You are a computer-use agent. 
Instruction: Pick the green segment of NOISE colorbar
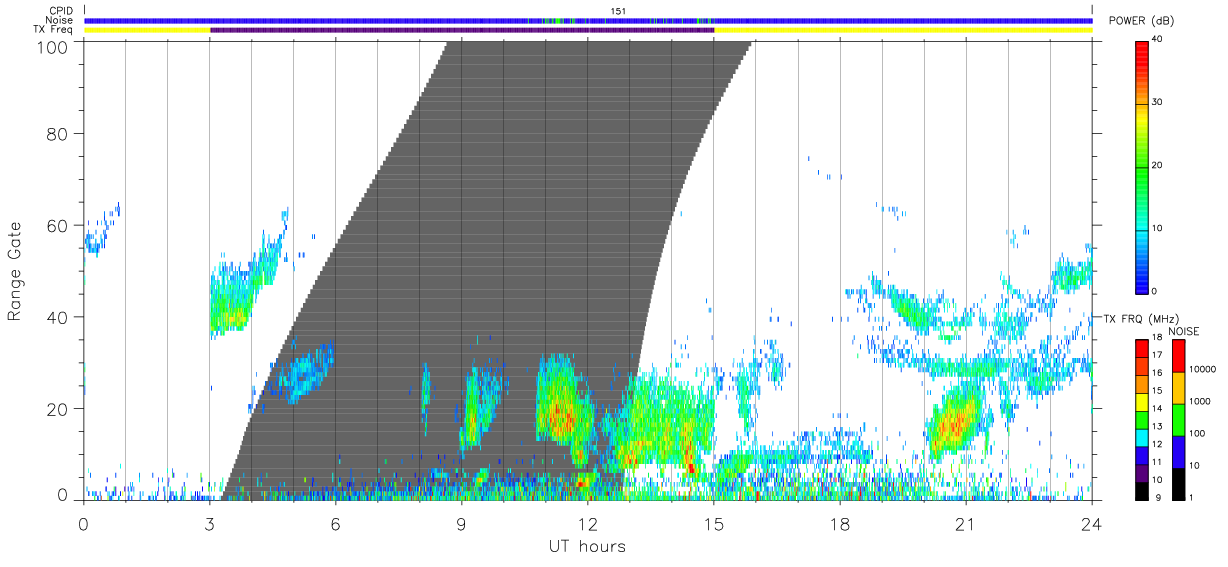[1177, 419]
